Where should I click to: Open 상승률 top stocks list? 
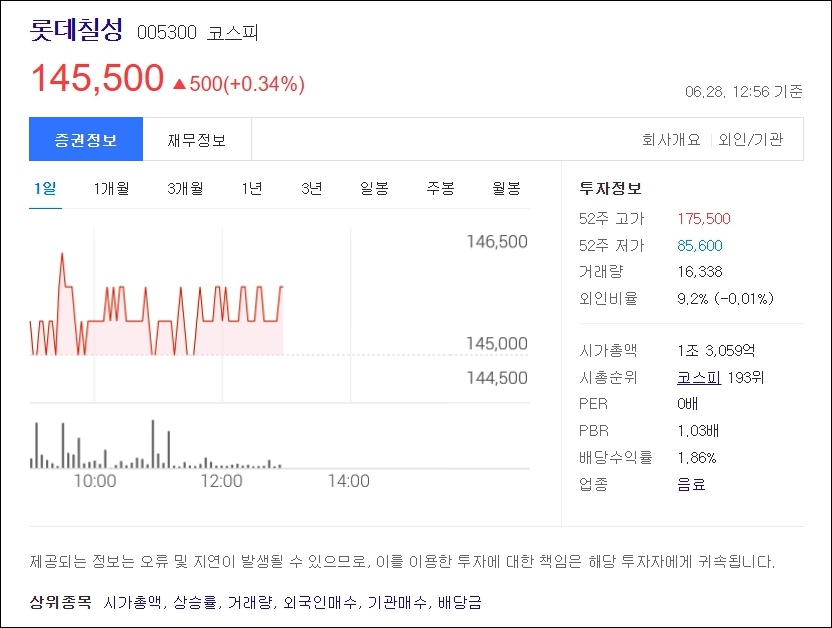pyautogui.click(x=196, y=602)
